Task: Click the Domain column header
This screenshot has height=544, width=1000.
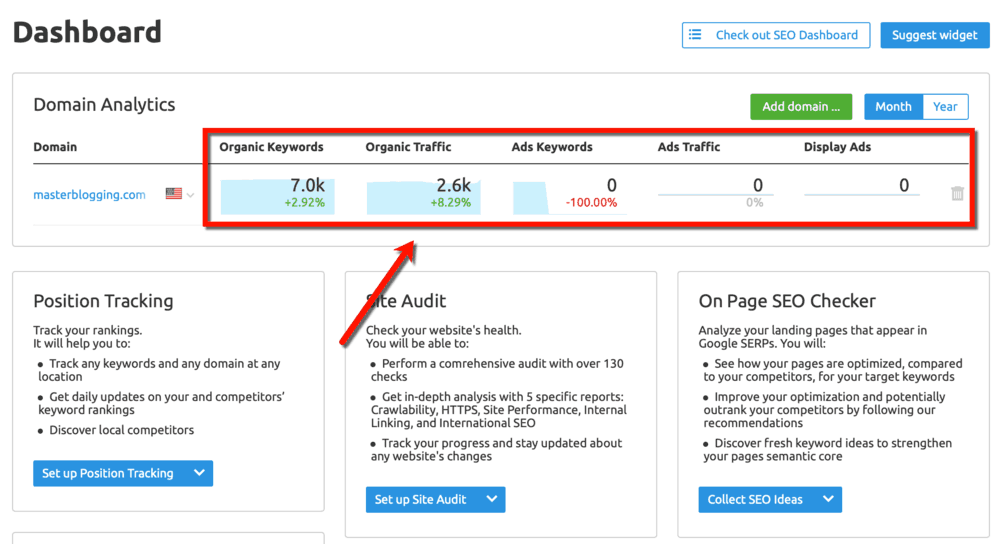Action: coord(55,147)
